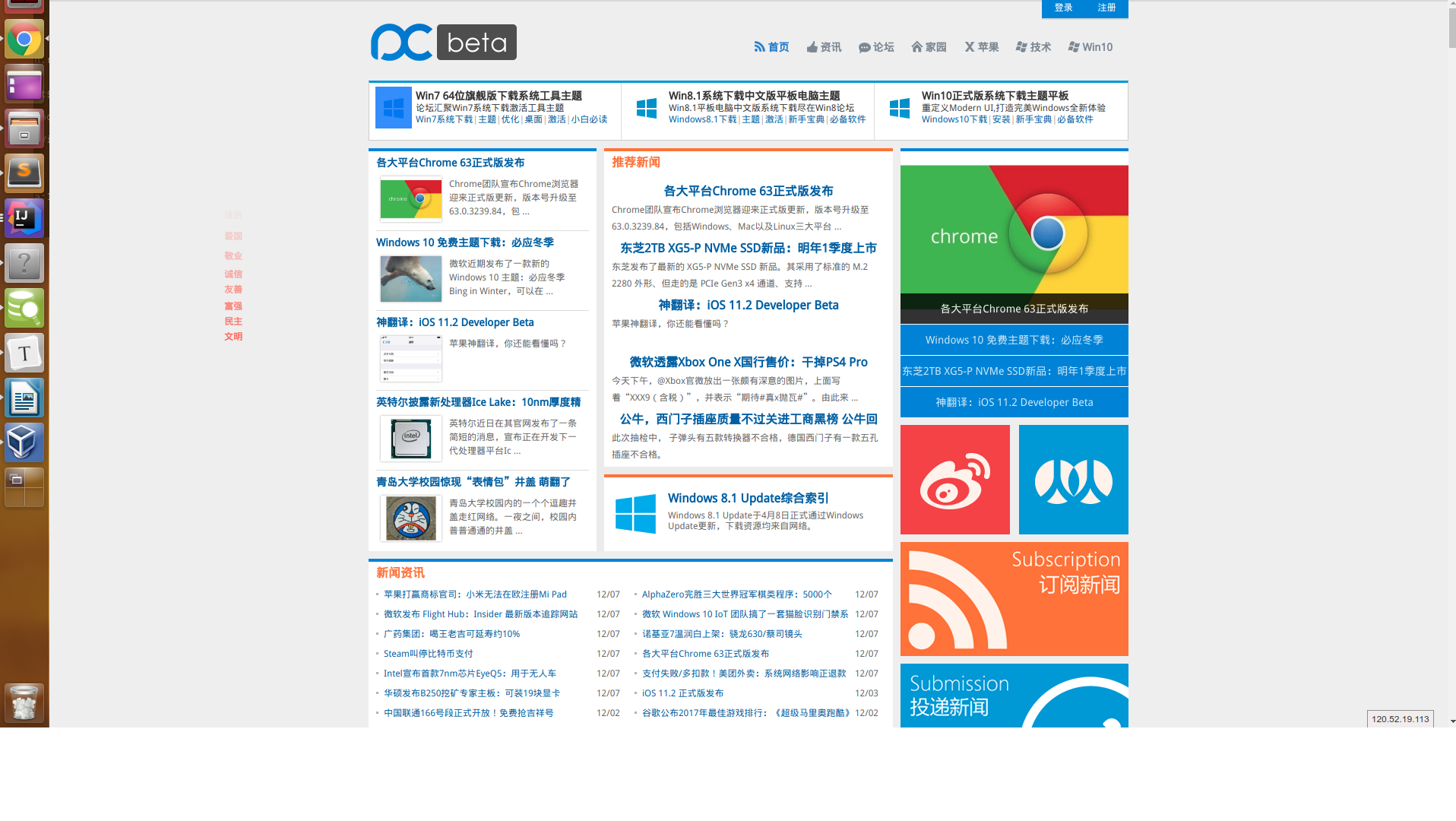
Task: Open the 小白必读 link under Win7
Action: pyautogui.click(x=589, y=119)
